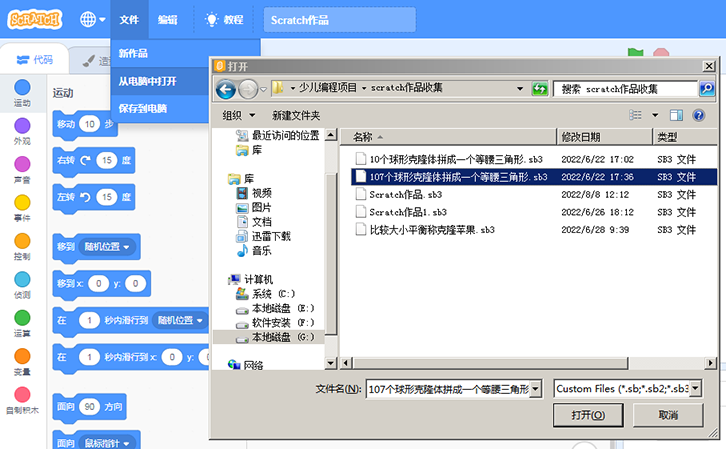Select the 控制 (Control) block category
Viewport: 726px width, 449px height.
click(x=22, y=246)
